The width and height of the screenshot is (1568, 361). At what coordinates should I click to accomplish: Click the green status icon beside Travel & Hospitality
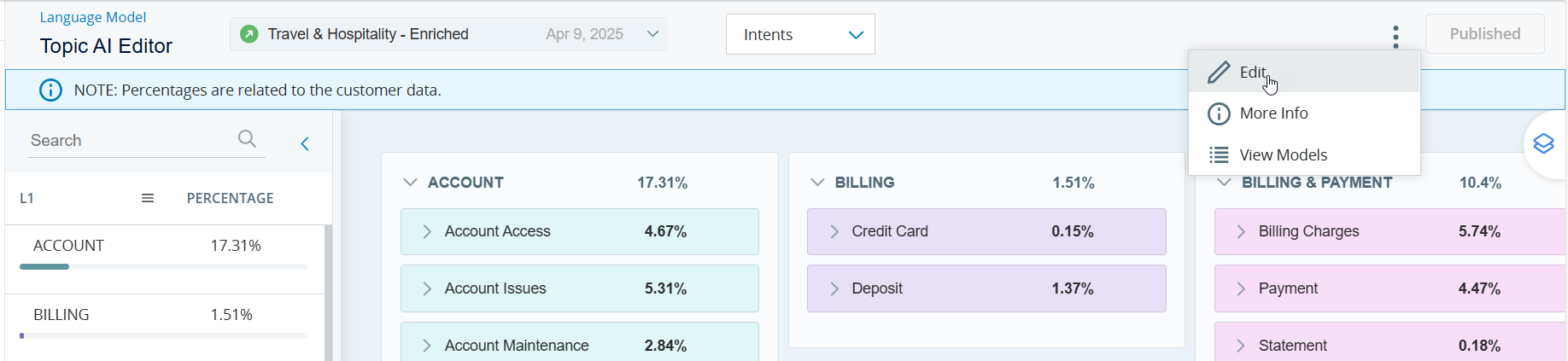click(249, 34)
